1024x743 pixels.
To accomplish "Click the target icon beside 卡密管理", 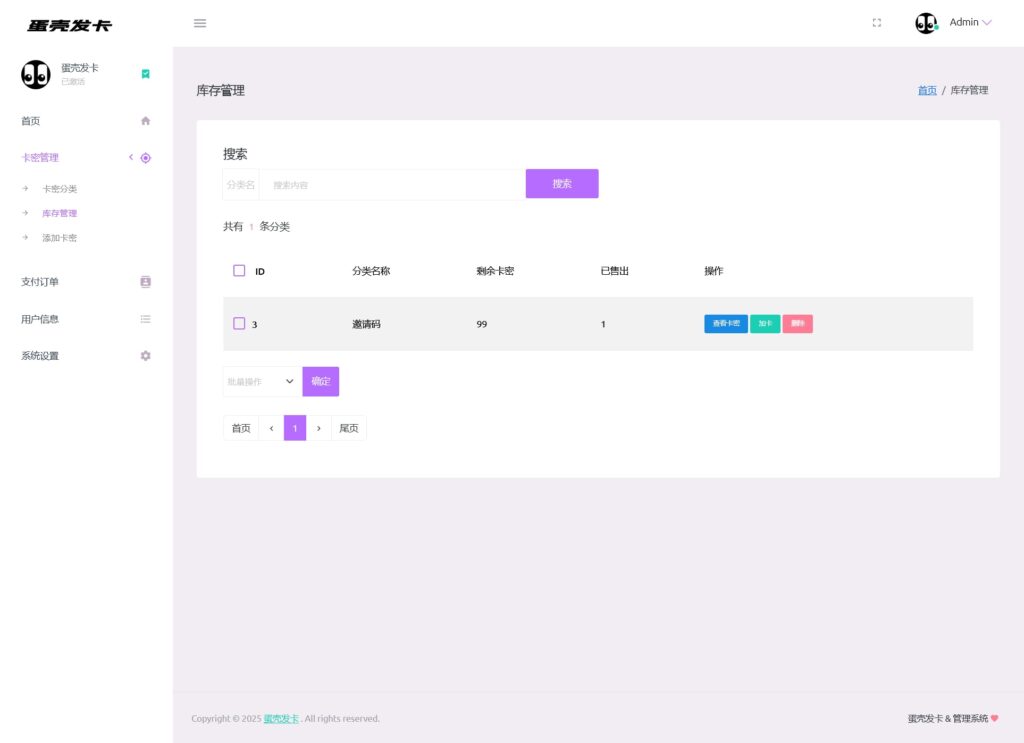I will coord(146,158).
